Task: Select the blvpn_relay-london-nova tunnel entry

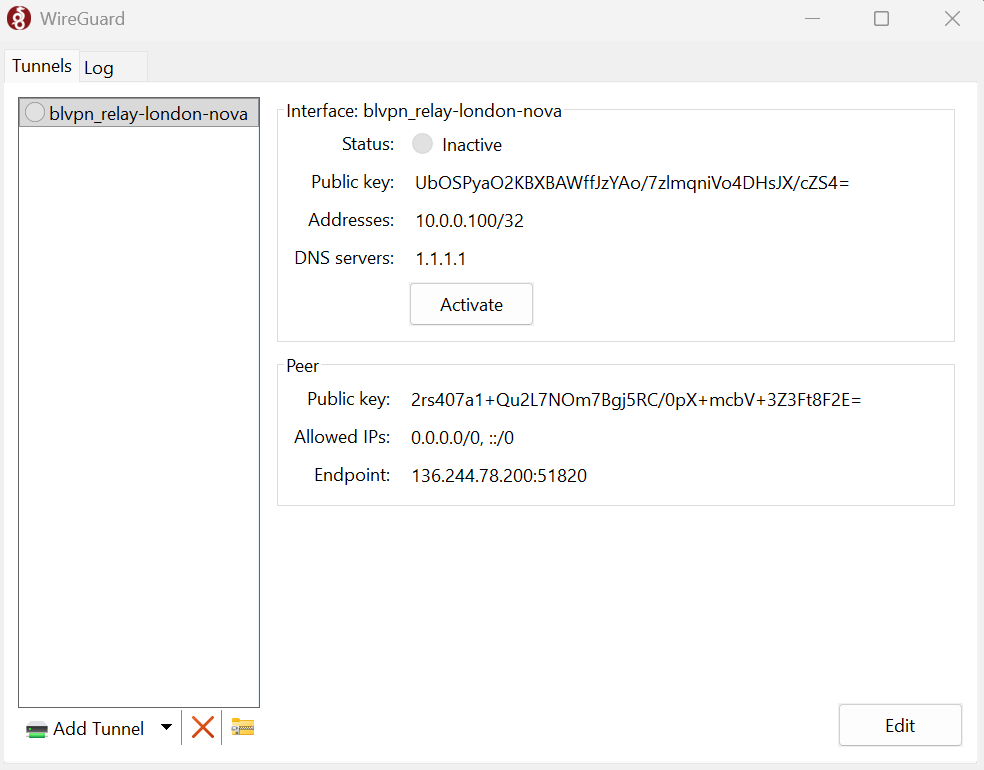Action: pyautogui.click(x=148, y=113)
